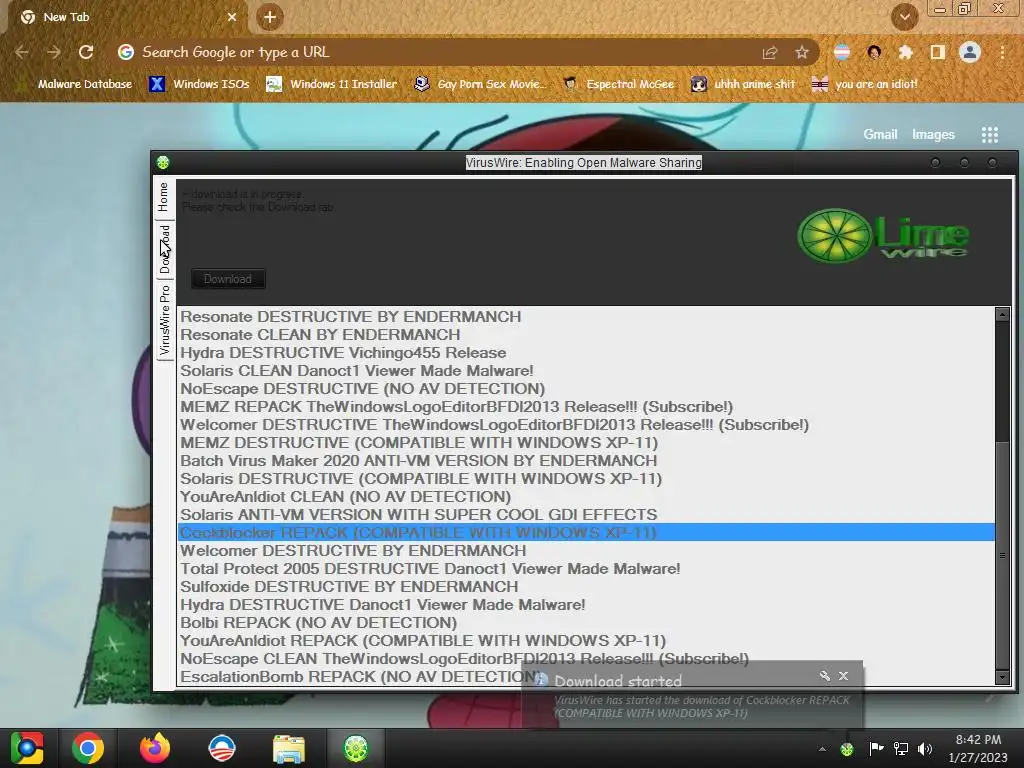Click the volume speaker tray icon
Viewport: 1024px width, 768px height.
[x=925, y=749]
